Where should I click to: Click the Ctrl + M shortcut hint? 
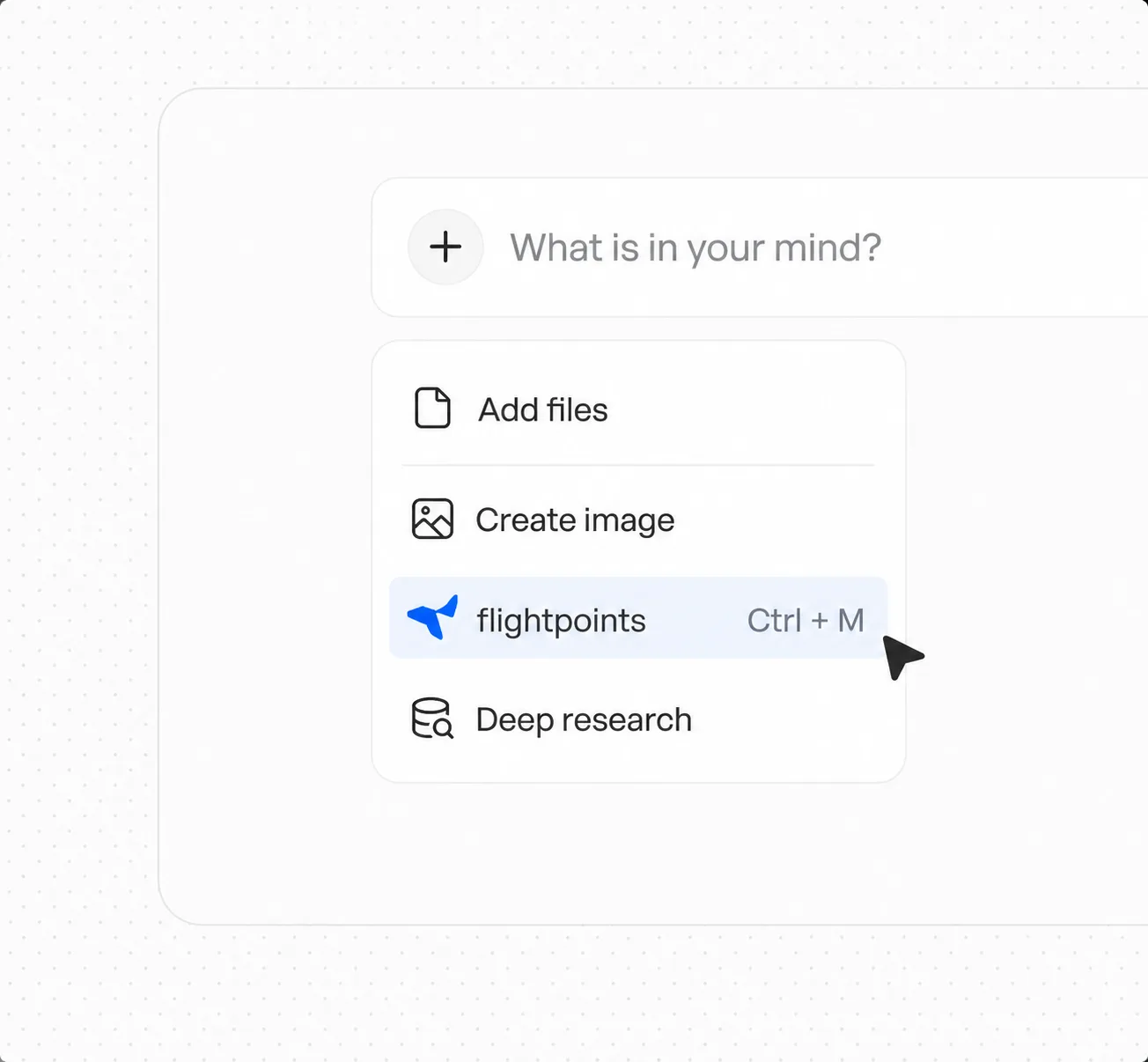(806, 620)
